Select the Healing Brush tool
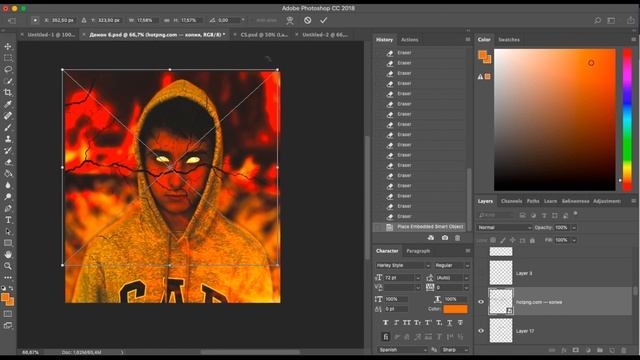Image resolution: width=640 pixels, height=360 pixels. (x=8, y=116)
